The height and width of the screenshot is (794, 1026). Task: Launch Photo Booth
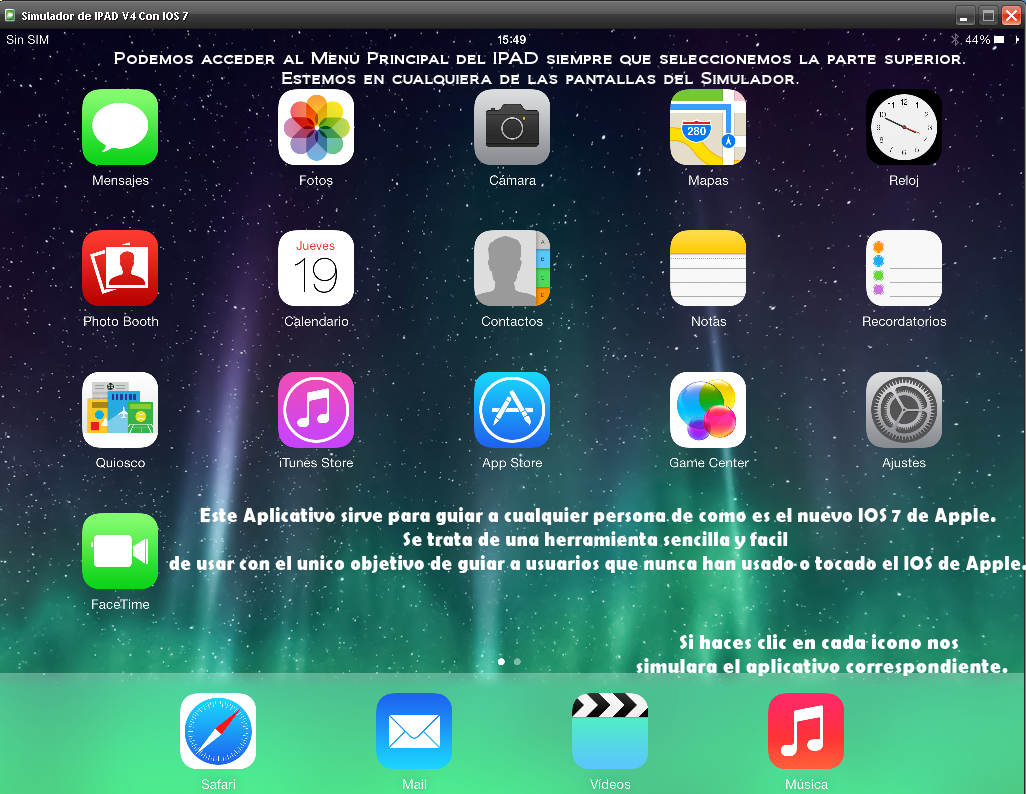(x=119, y=268)
